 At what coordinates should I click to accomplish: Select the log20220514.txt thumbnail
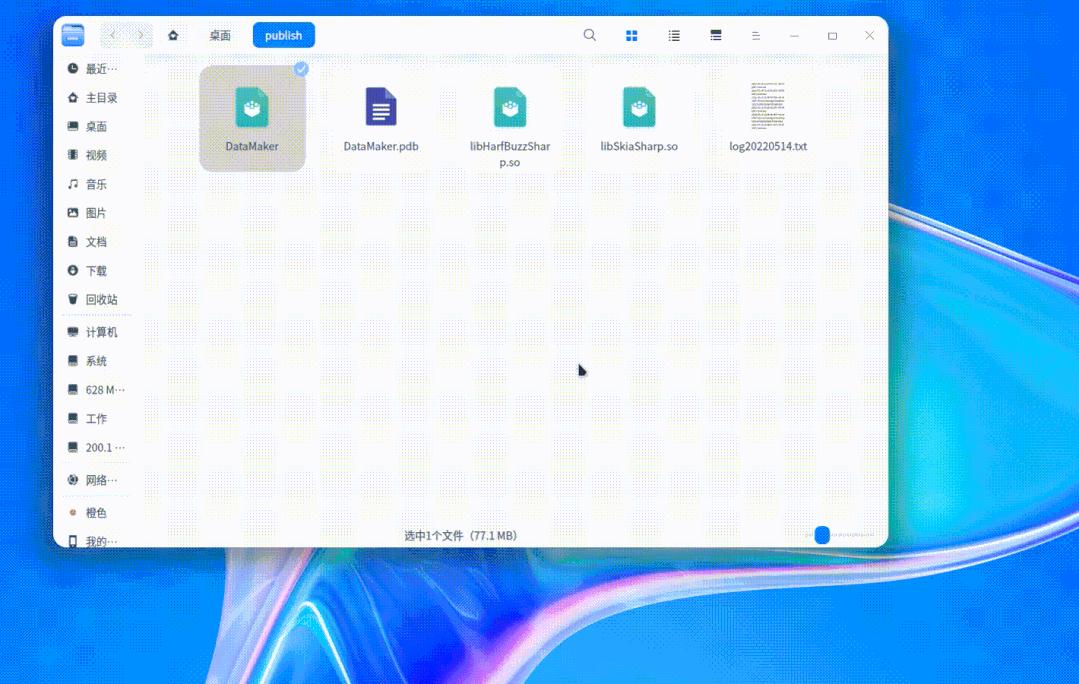tap(768, 107)
